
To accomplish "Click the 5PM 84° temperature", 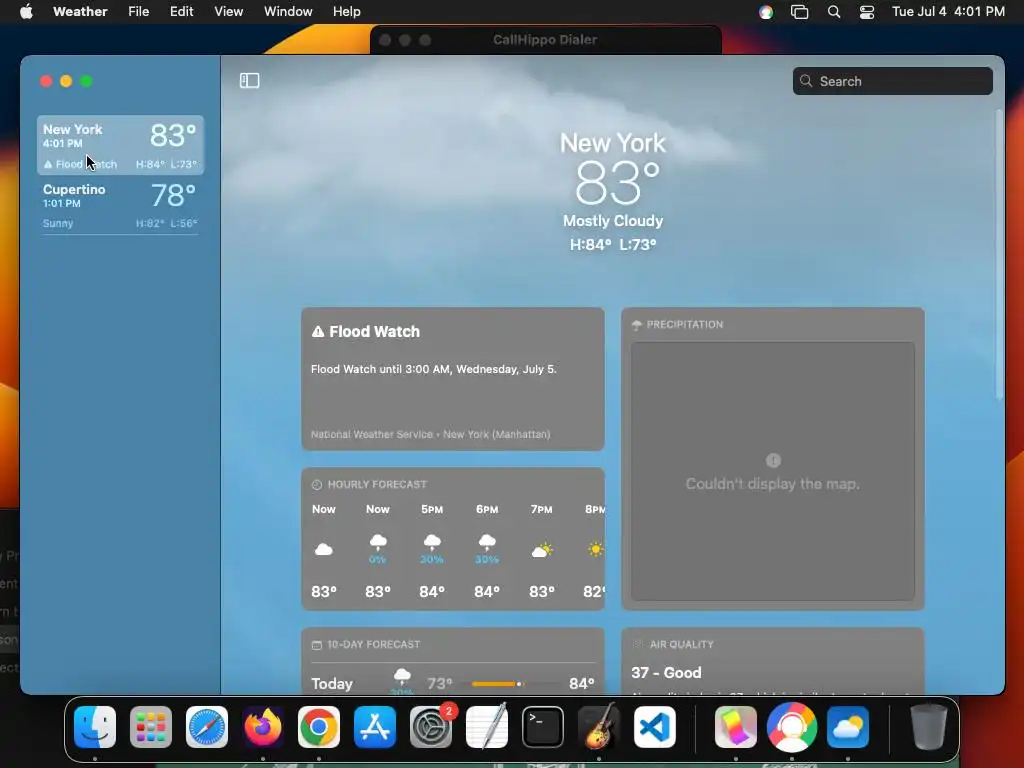I will 432,592.
